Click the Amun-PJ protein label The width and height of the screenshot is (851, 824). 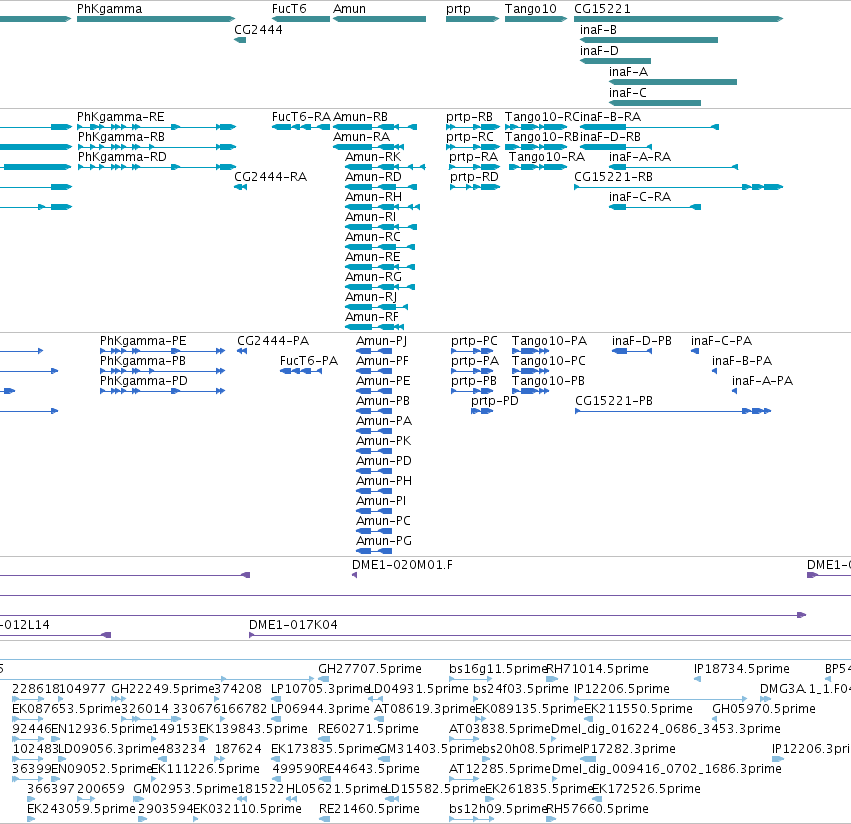[382, 341]
